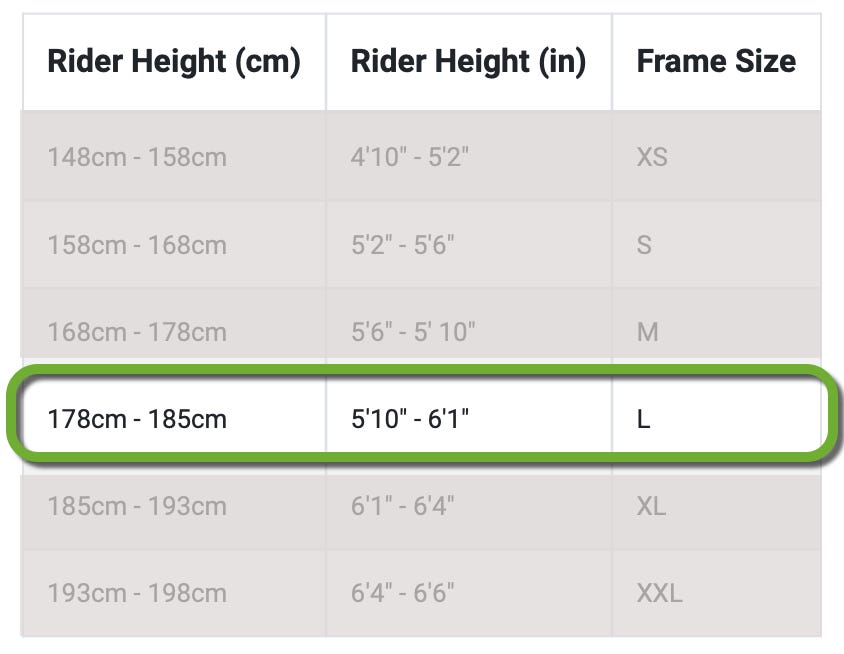
Task: Click the Rider Height (in) column header
Action: click(468, 62)
